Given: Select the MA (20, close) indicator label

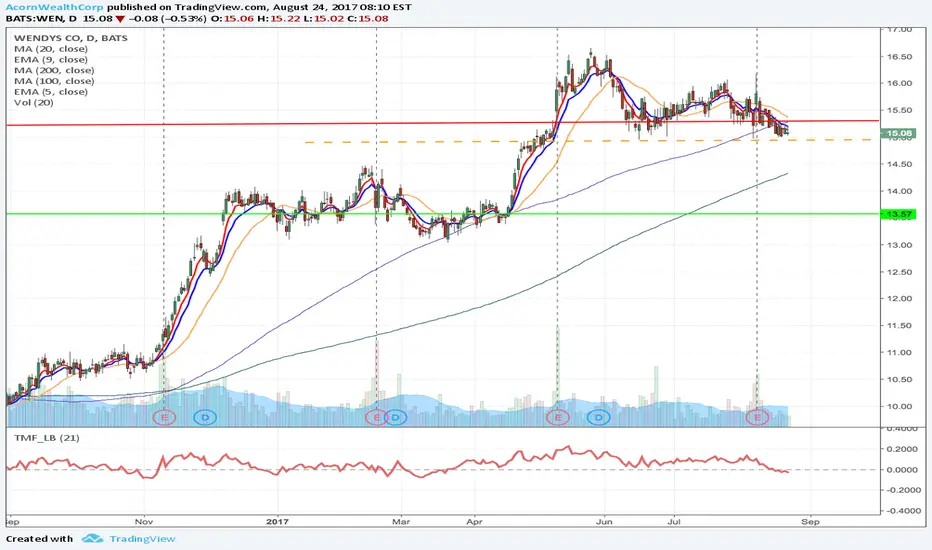Looking at the screenshot, I should (x=51, y=49).
